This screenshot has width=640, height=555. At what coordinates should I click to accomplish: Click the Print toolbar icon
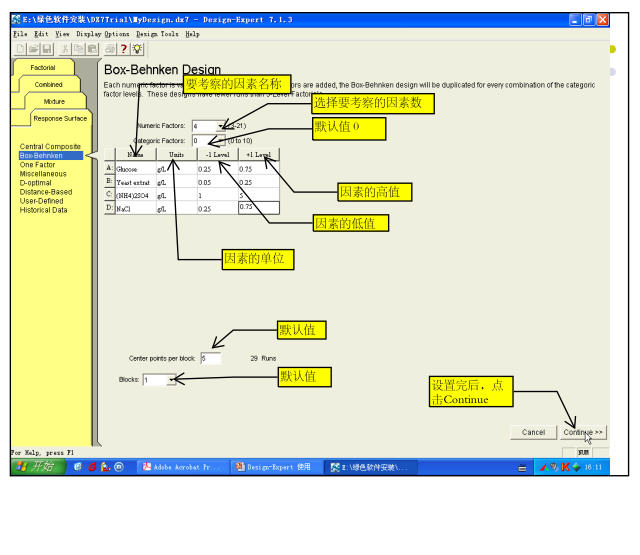click(x=109, y=48)
